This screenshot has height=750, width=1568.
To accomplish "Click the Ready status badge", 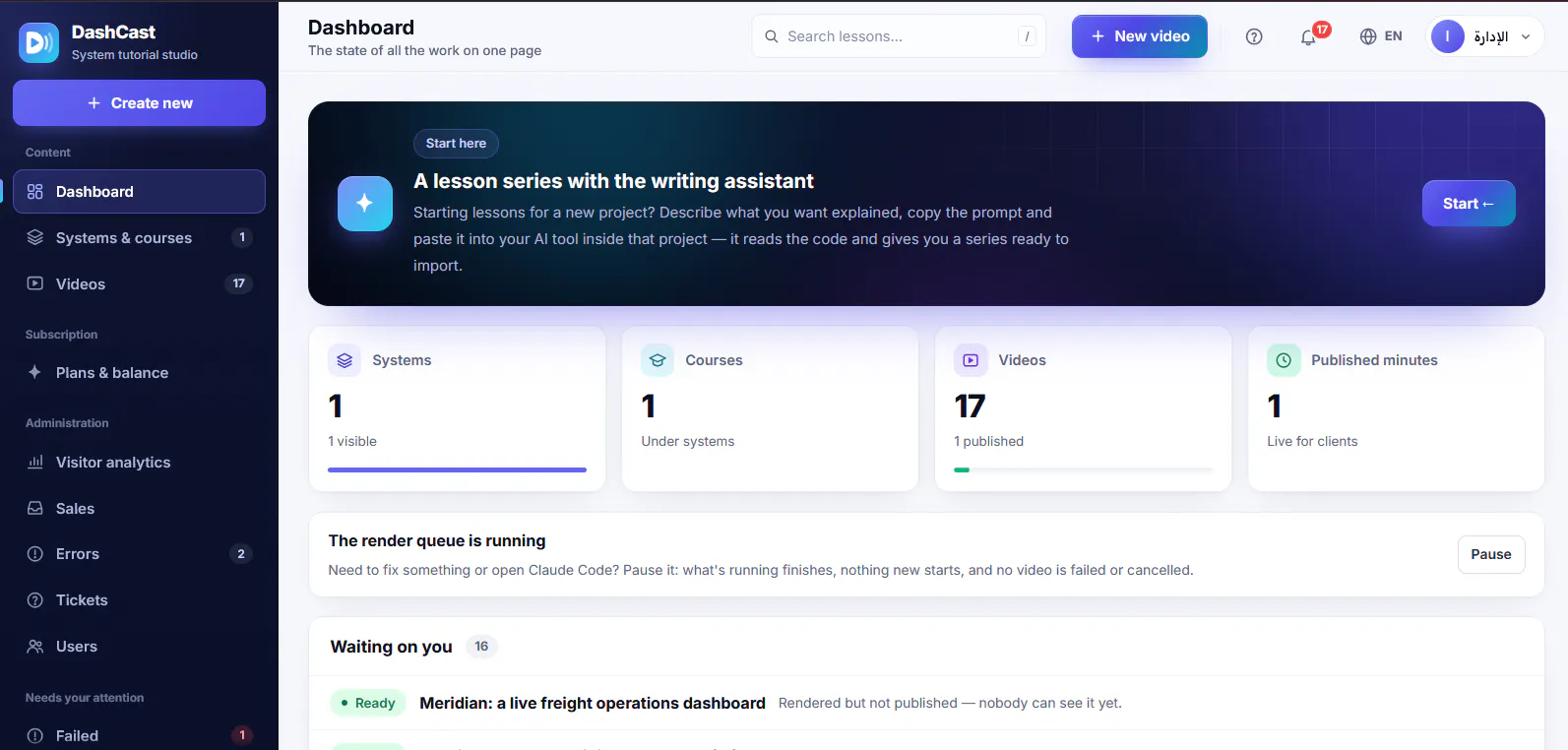I will click(x=368, y=703).
